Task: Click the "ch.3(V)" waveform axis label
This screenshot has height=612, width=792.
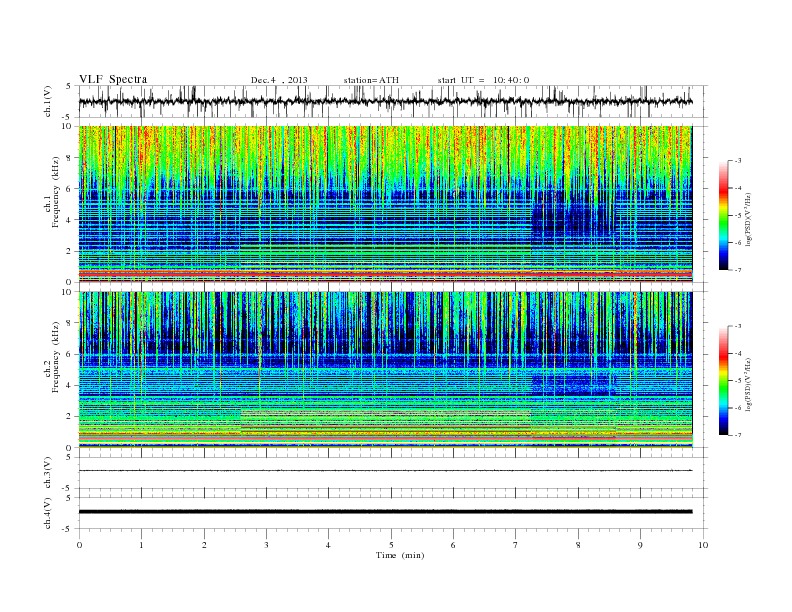Action: (x=48, y=473)
